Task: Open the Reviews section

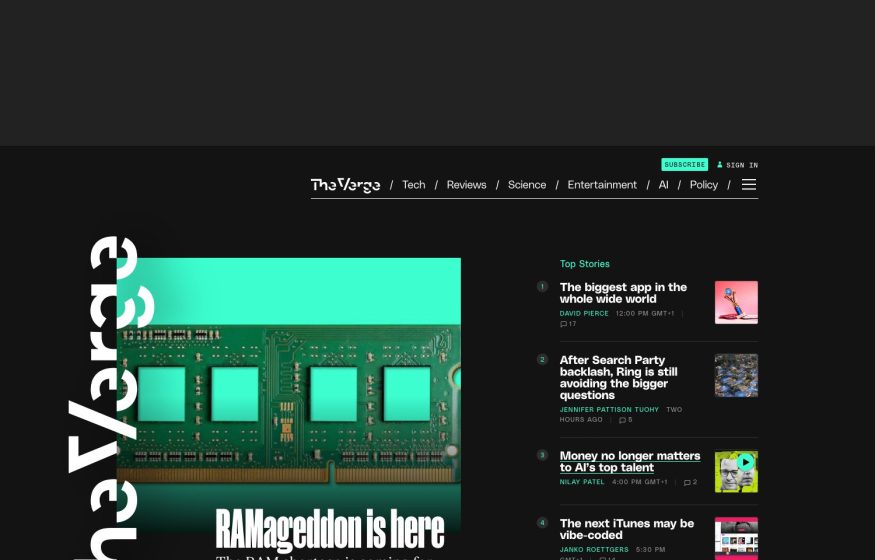Action: click(x=467, y=185)
